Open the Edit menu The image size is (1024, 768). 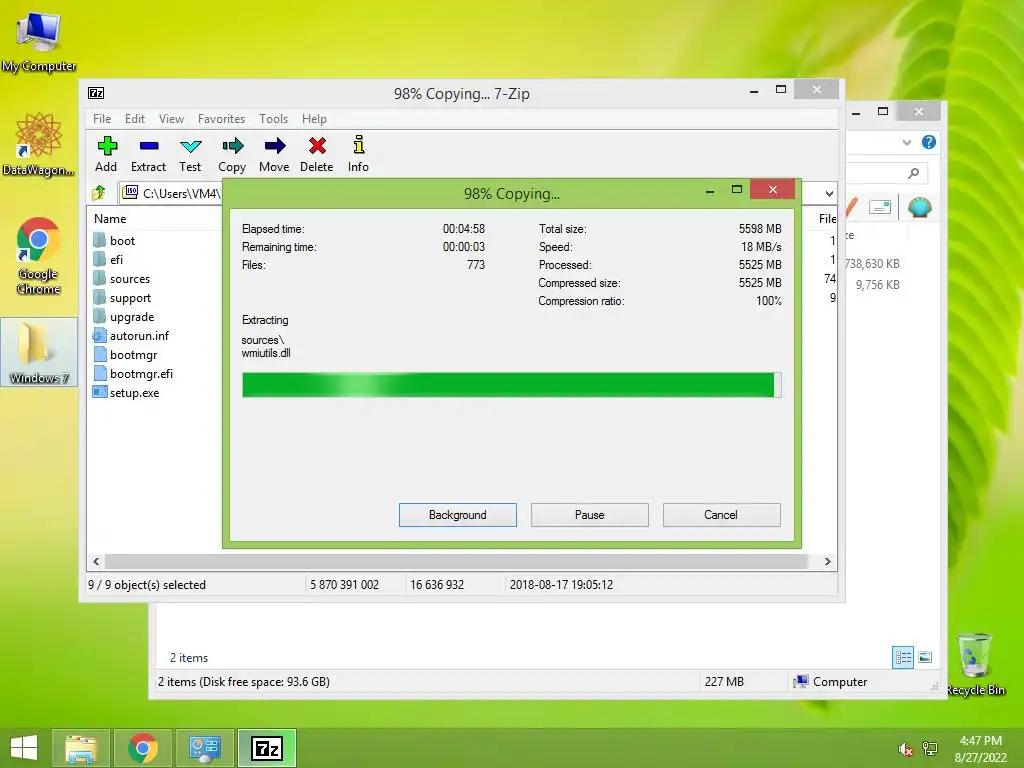tap(135, 119)
